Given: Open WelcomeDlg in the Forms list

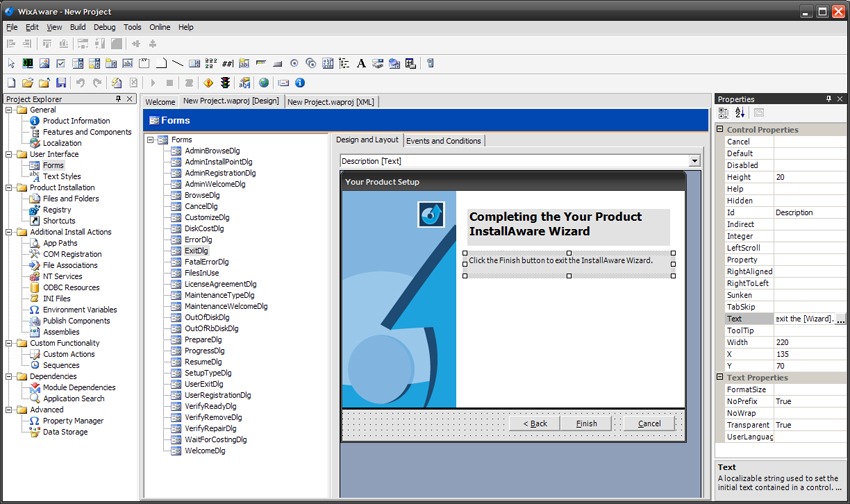Looking at the screenshot, I should (205, 451).
